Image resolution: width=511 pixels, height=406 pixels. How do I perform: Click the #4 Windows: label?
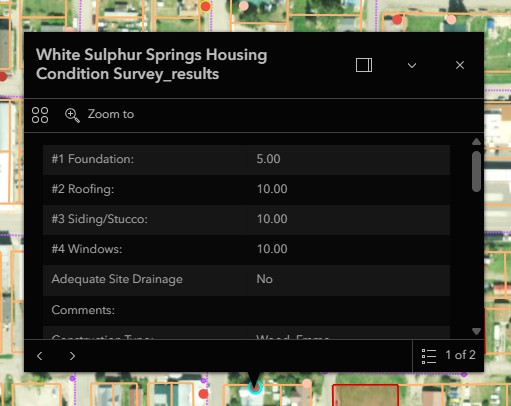pyautogui.click(x=87, y=249)
